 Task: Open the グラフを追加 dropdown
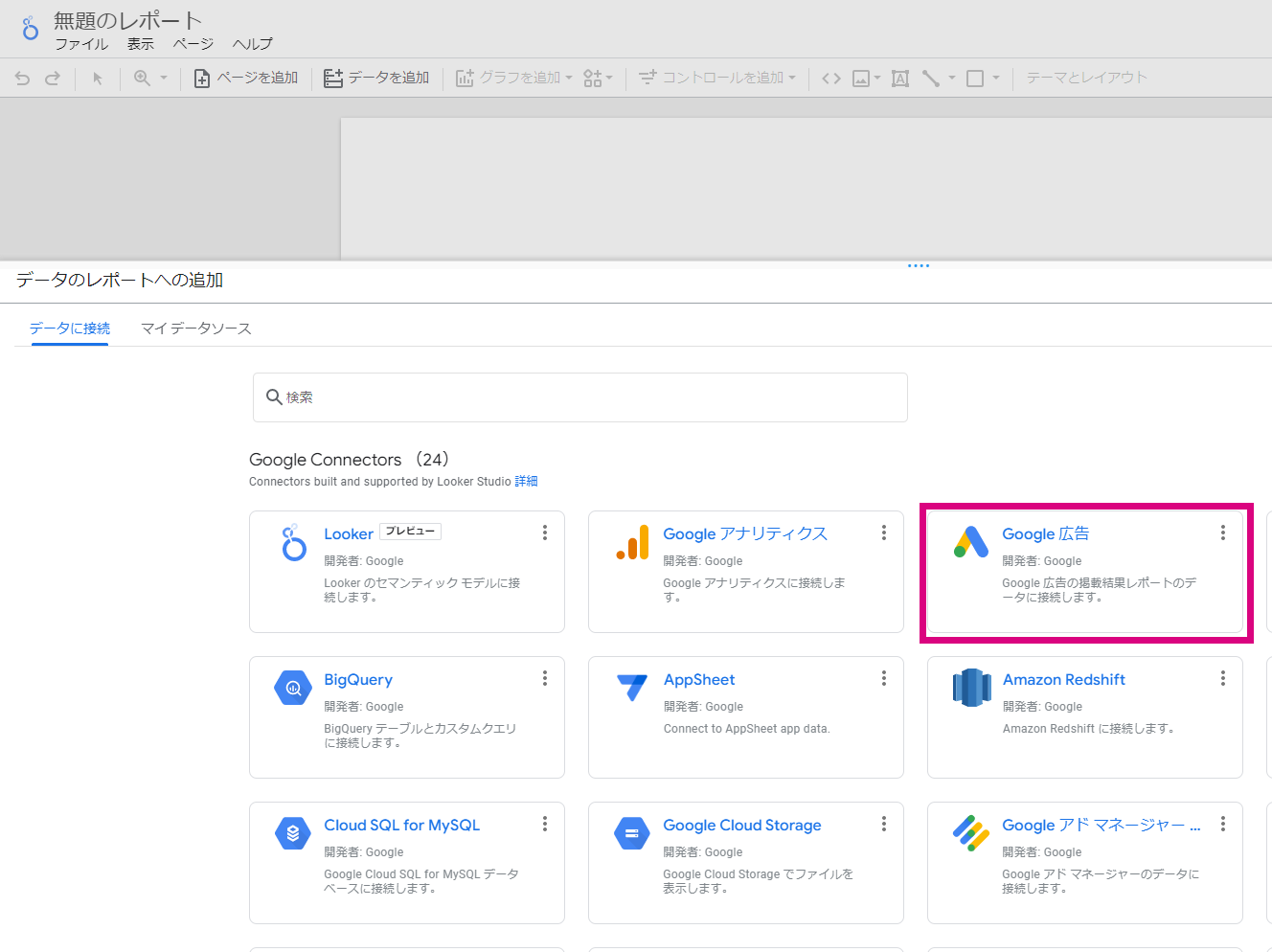click(514, 79)
